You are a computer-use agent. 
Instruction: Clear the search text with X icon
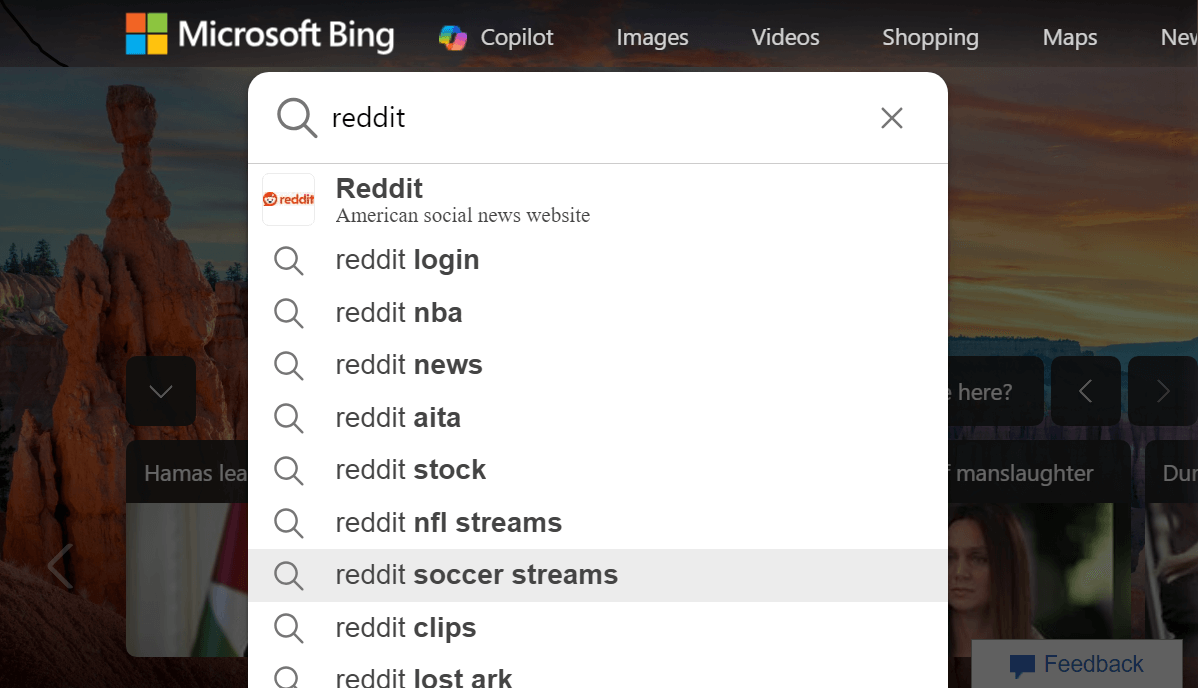tap(892, 118)
